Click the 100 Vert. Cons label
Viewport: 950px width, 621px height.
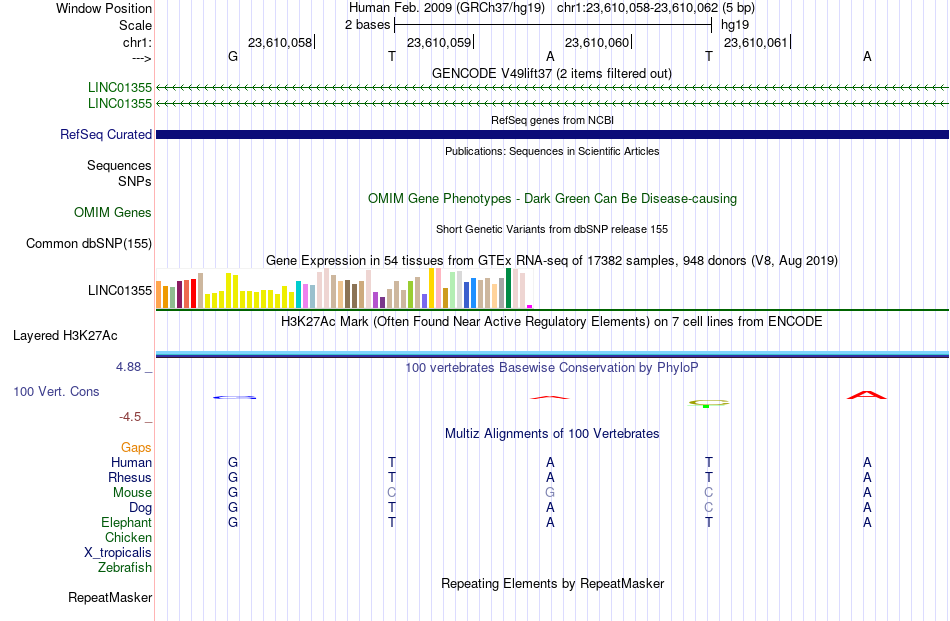56,391
